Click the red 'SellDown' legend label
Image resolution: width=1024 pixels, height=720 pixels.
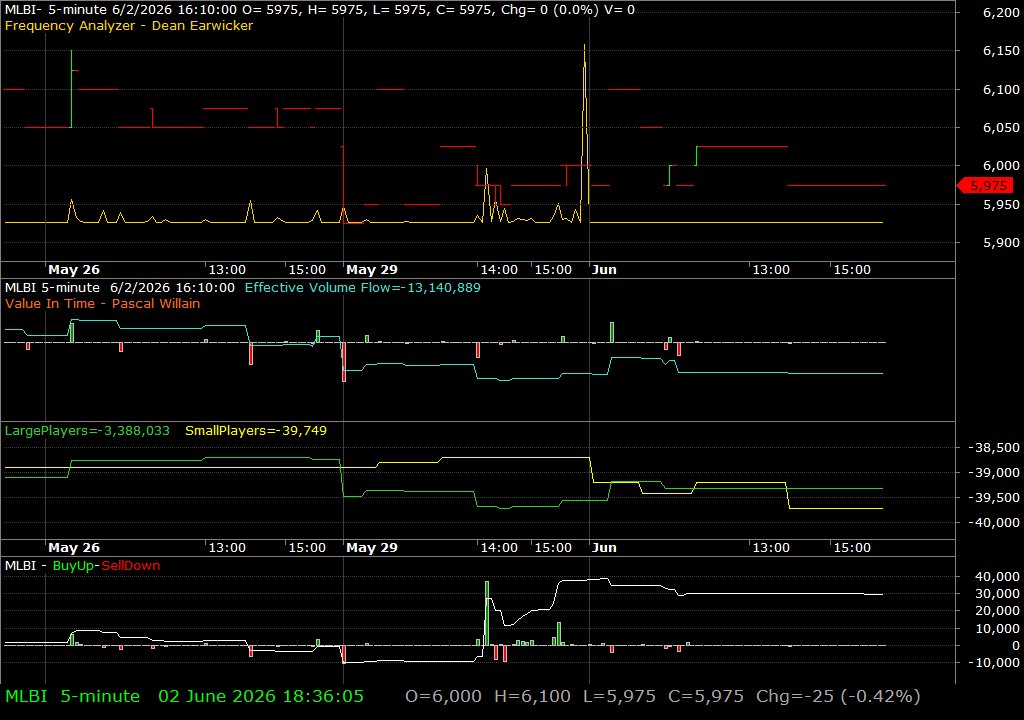tap(131, 566)
